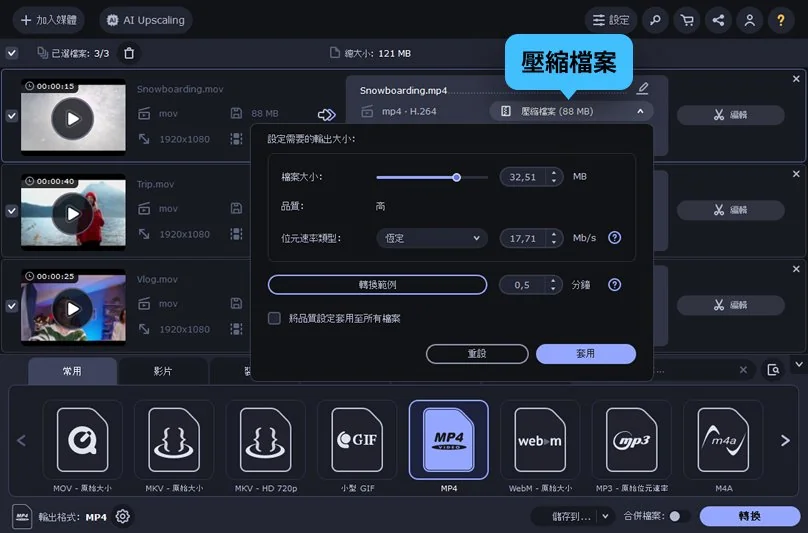Image resolution: width=808 pixels, height=533 pixels.
Task: Toggle checkbox for Vlog.mov
Action: (12, 306)
